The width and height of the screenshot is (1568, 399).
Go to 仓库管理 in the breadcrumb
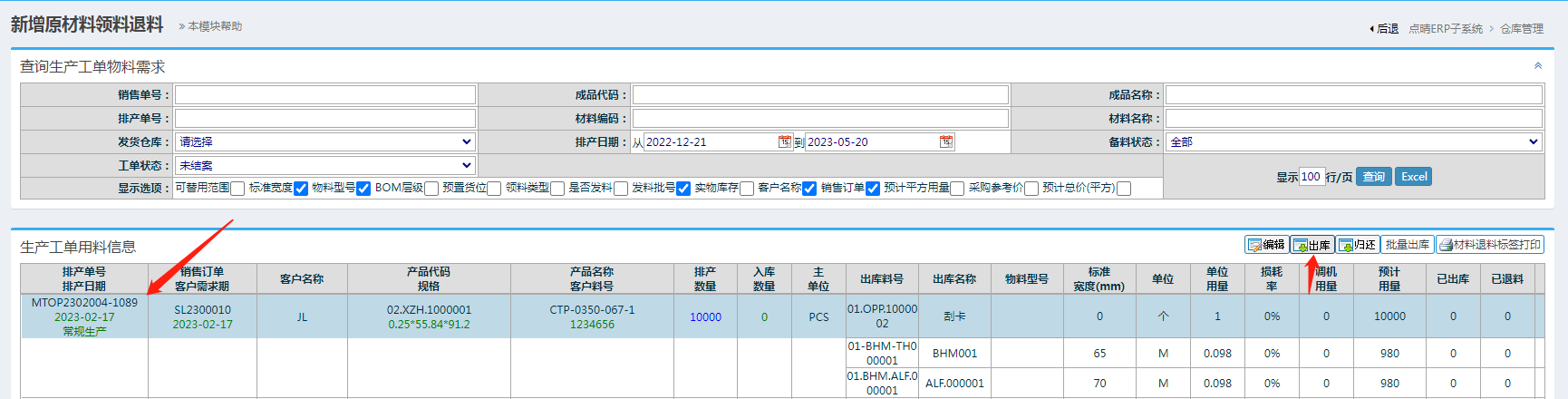click(1522, 29)
